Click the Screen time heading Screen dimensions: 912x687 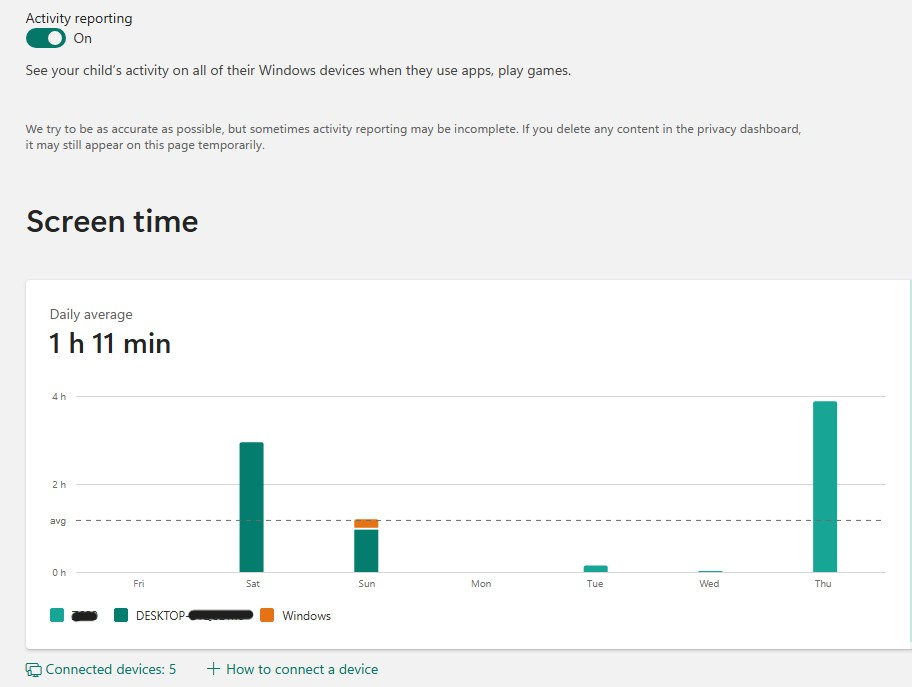112,222
